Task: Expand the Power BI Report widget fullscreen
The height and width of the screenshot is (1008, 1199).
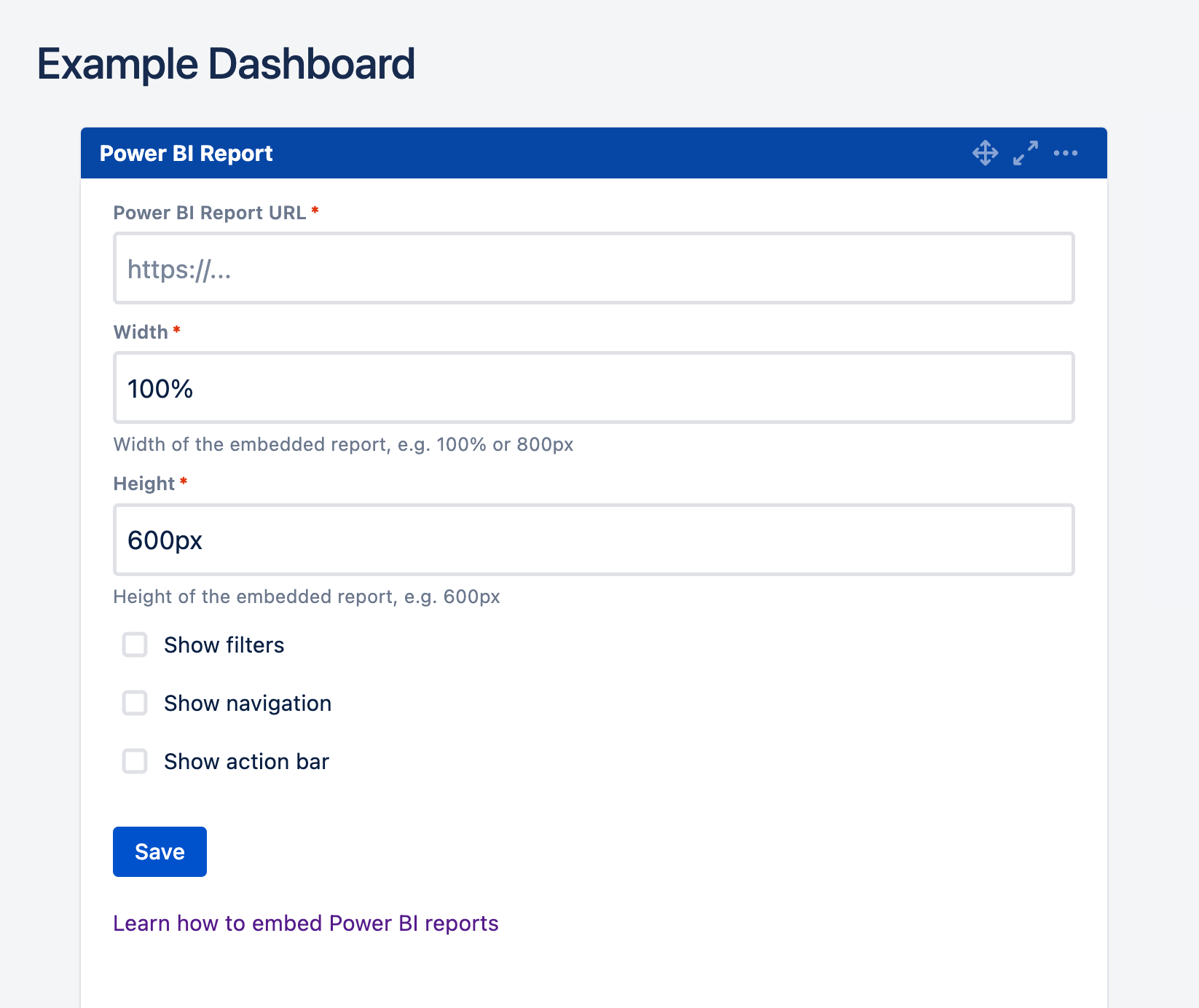Action: pos(1026,153)
